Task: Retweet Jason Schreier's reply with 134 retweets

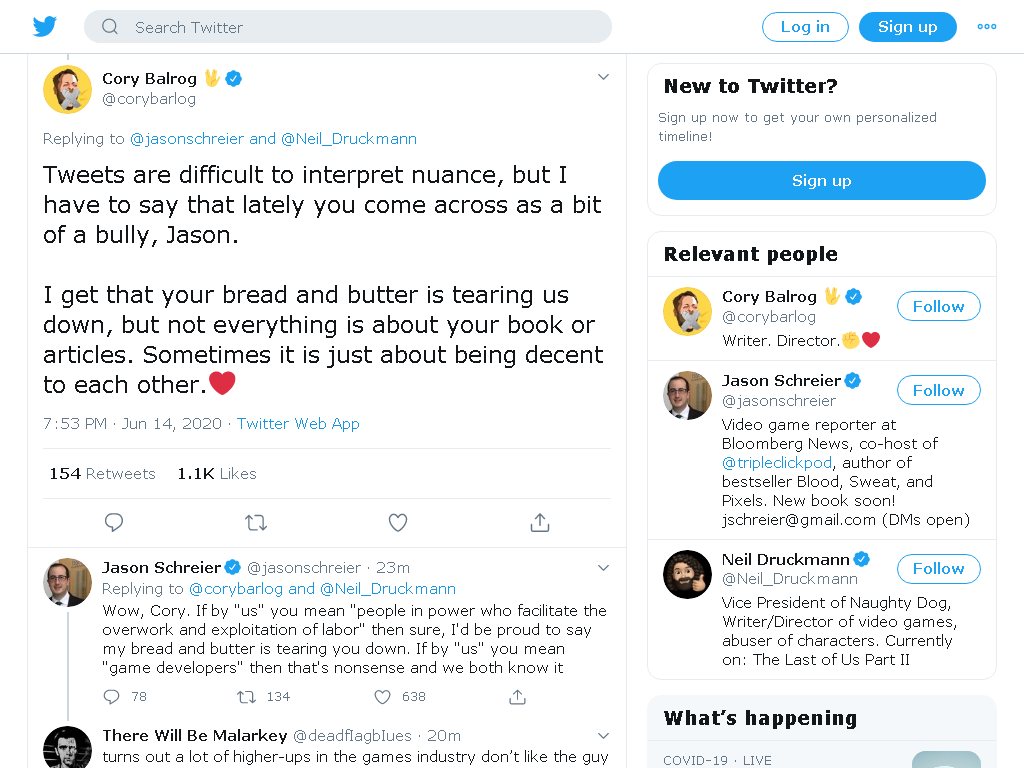Action: 246,697
